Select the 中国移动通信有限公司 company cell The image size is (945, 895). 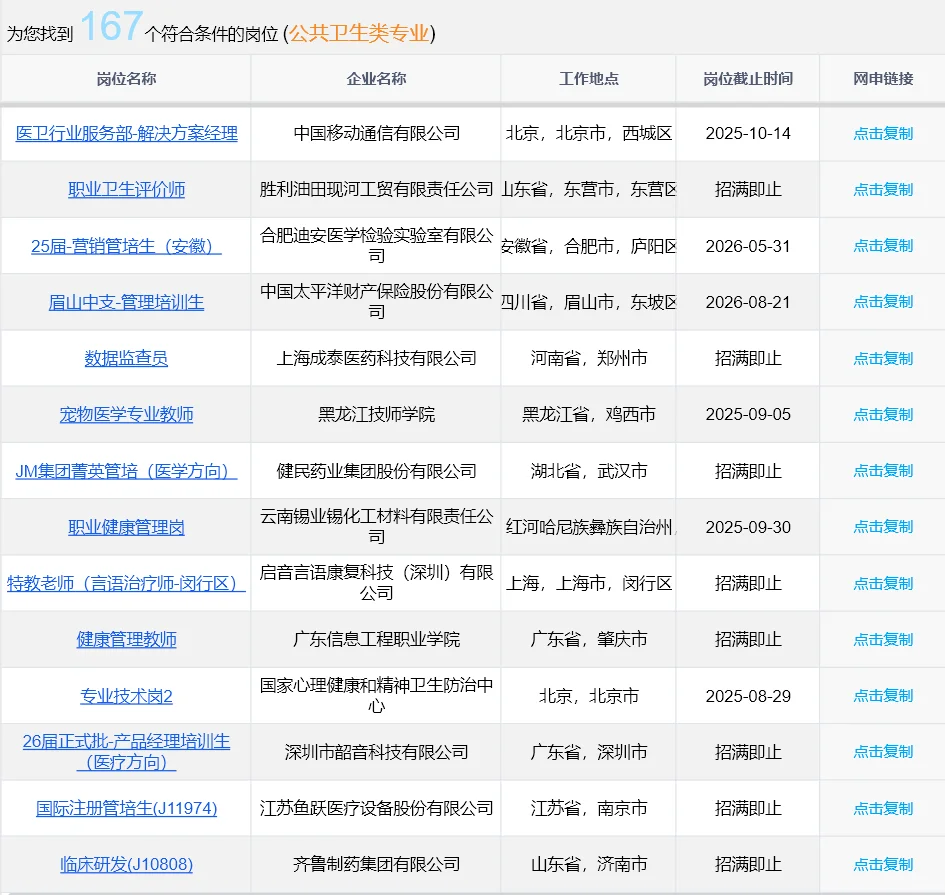[376, 133]
